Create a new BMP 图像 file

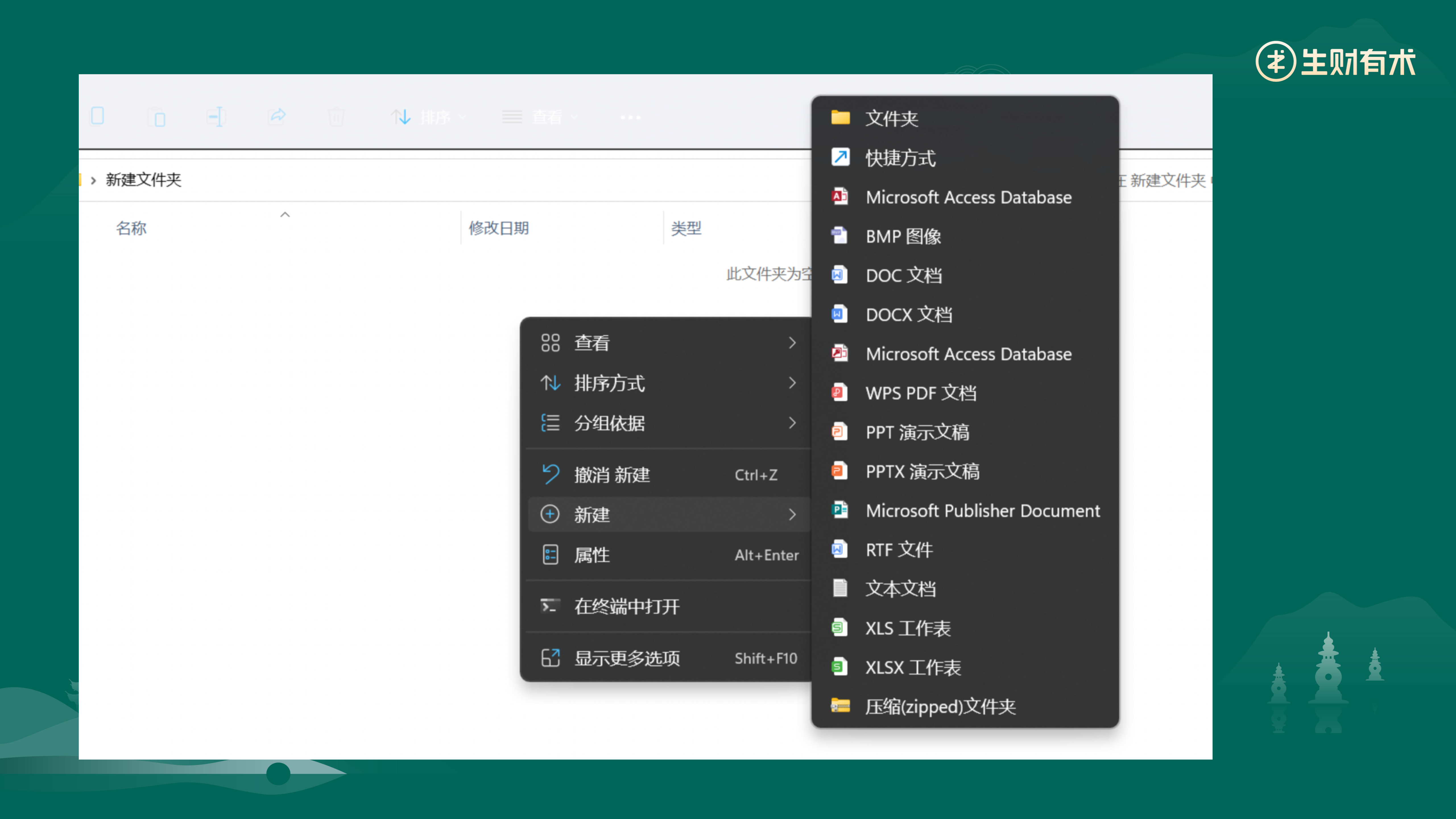pos(965,236)
